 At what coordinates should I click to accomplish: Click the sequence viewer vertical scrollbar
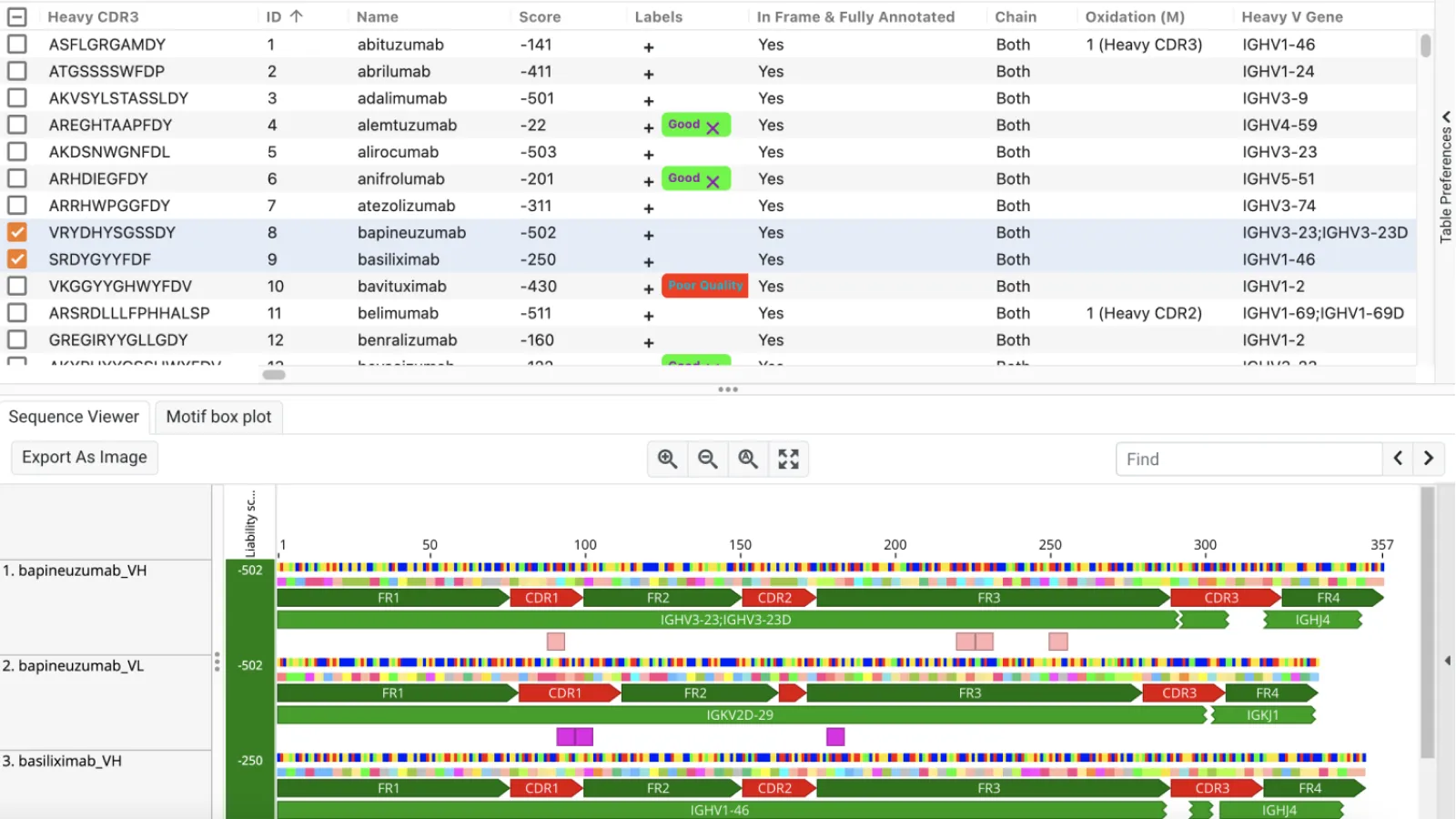click(x=1428, y=622)
